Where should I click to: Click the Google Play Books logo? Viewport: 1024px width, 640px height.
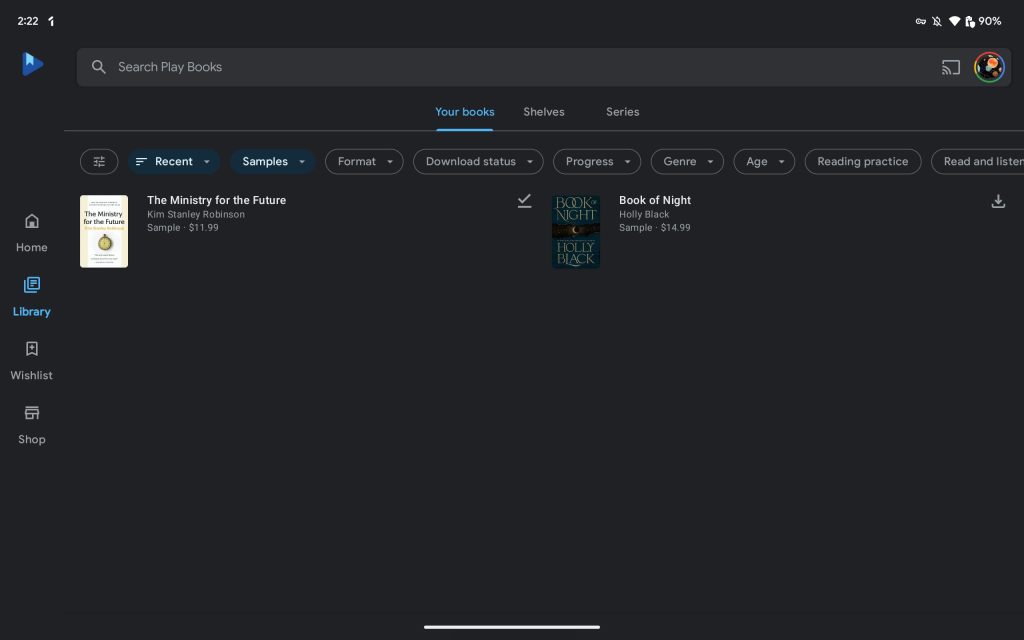[x=32, y=64]
